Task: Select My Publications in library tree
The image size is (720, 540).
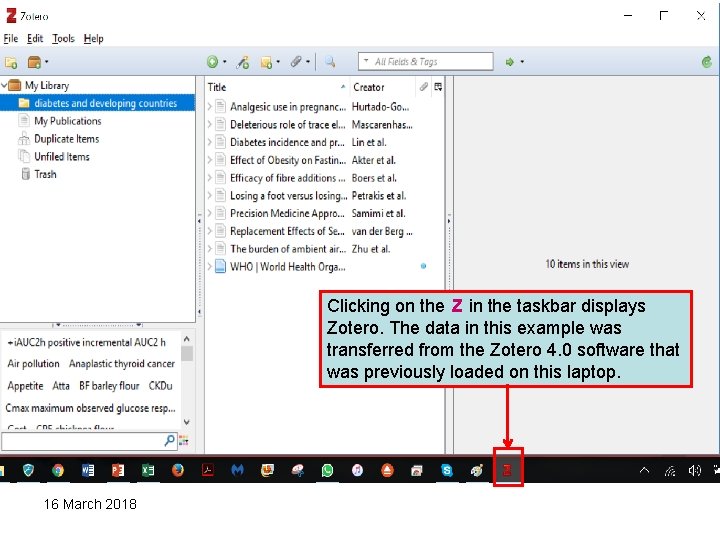Action: coord(68,121)
